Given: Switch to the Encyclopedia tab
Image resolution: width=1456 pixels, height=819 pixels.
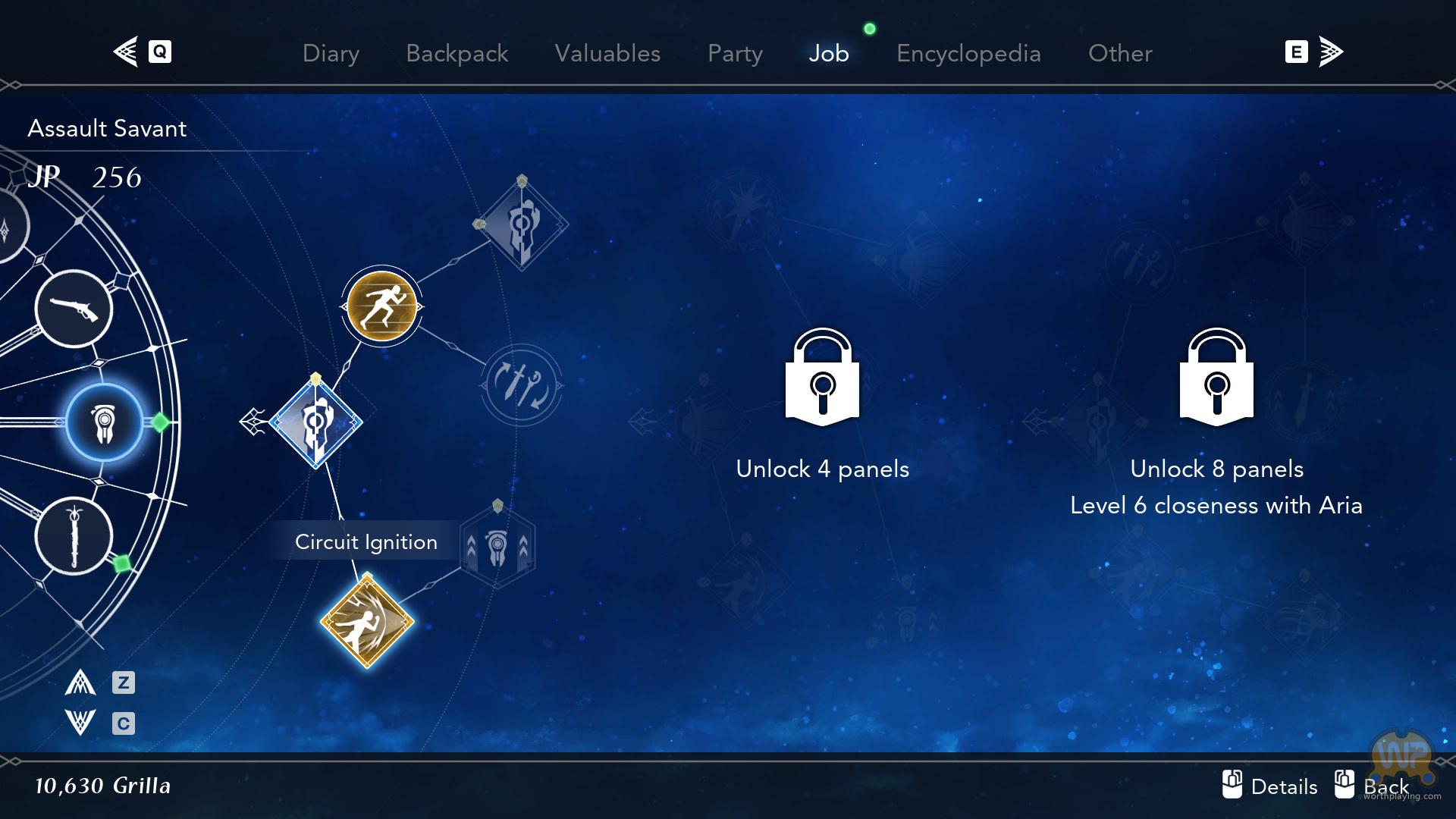Looking at the screenshot, I should tap(968, 53).
